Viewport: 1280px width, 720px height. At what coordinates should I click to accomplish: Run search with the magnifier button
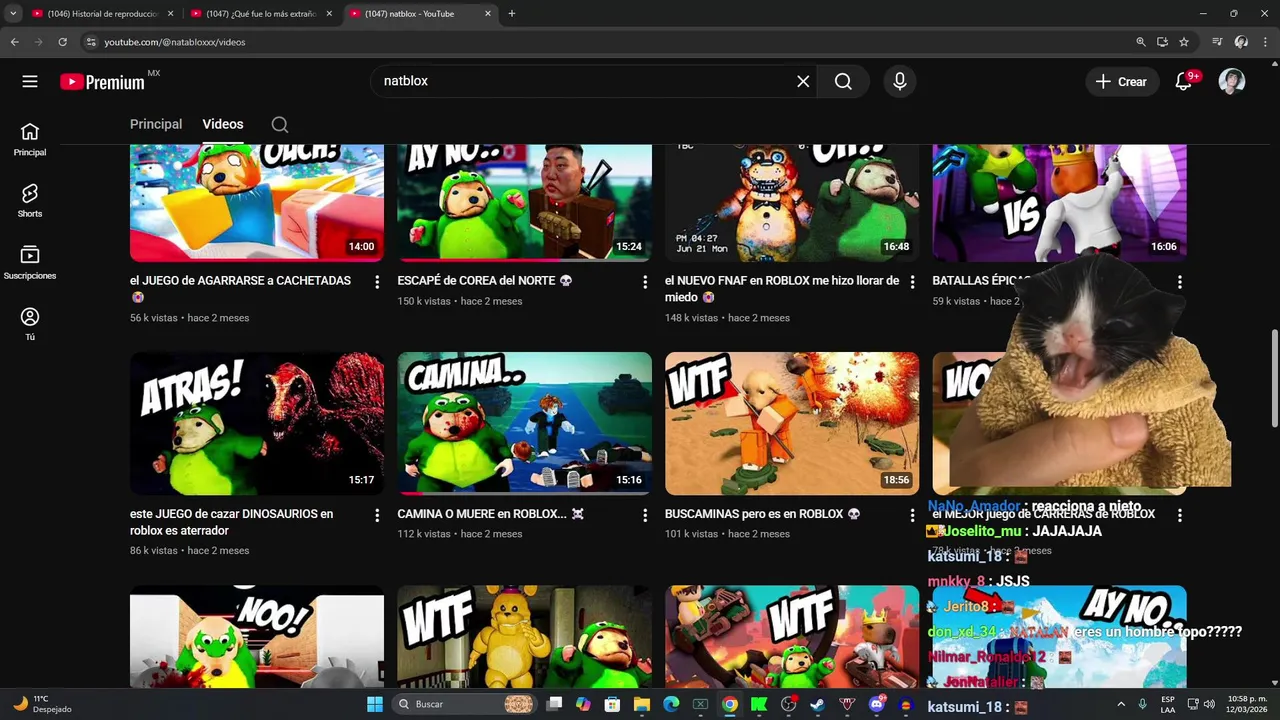843,82
